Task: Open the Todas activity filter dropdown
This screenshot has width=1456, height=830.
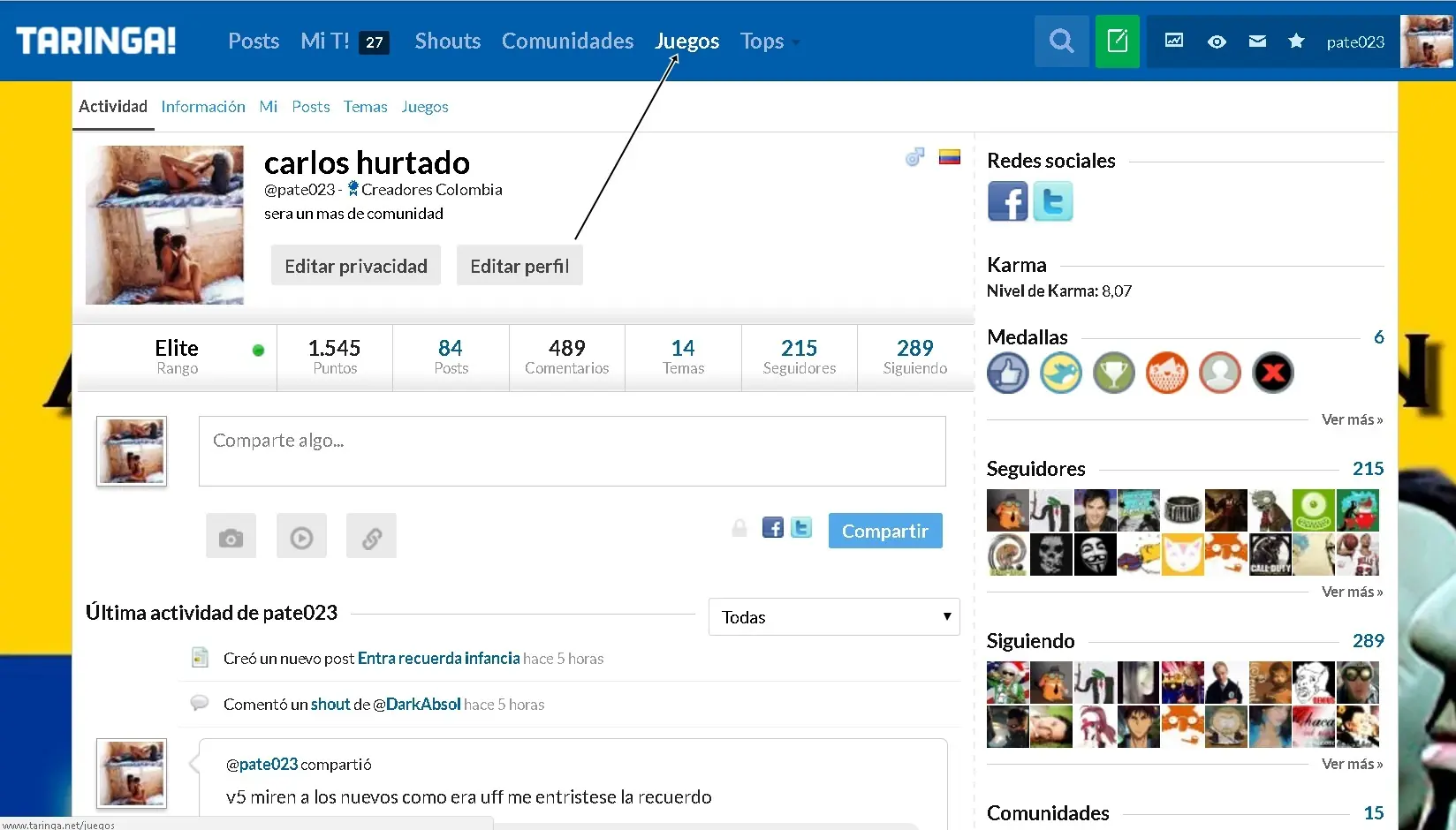Action: (834, 617)
